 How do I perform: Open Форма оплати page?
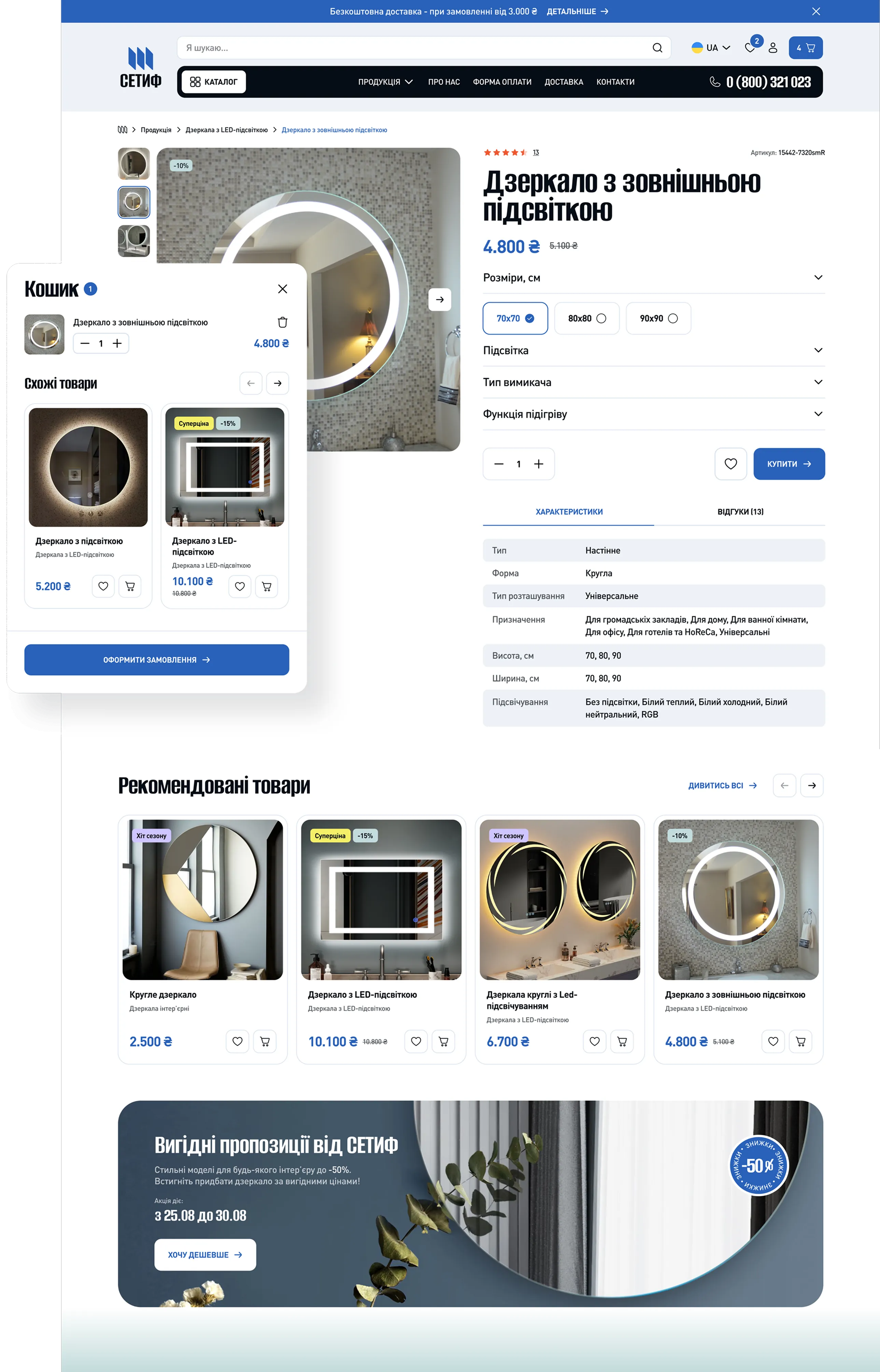click(x=502, y=82)
